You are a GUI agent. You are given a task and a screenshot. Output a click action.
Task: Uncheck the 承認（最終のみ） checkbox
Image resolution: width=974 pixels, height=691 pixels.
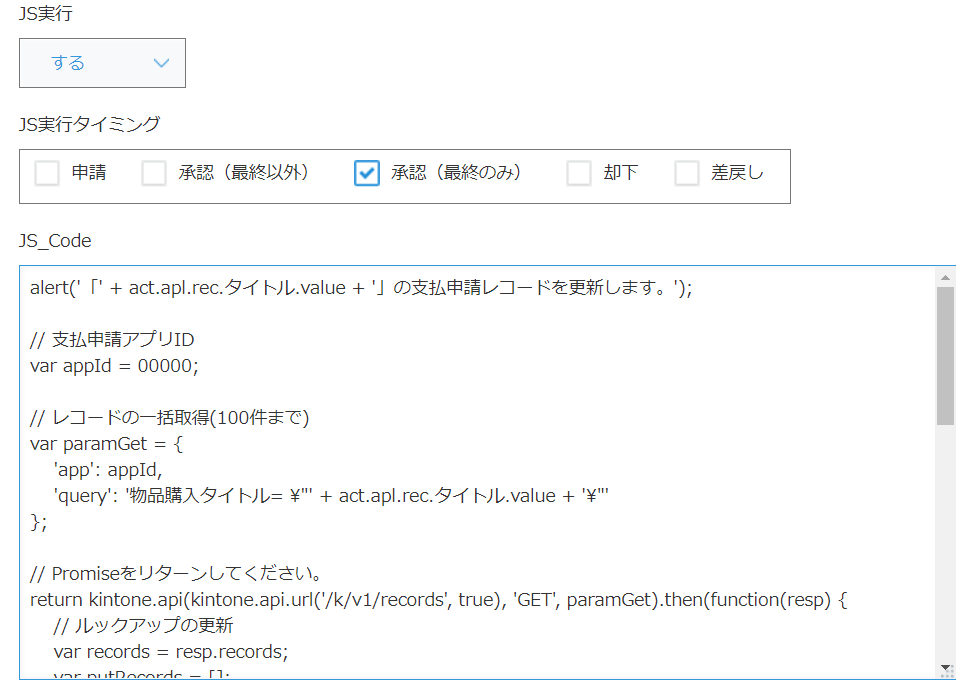[367, 174]
